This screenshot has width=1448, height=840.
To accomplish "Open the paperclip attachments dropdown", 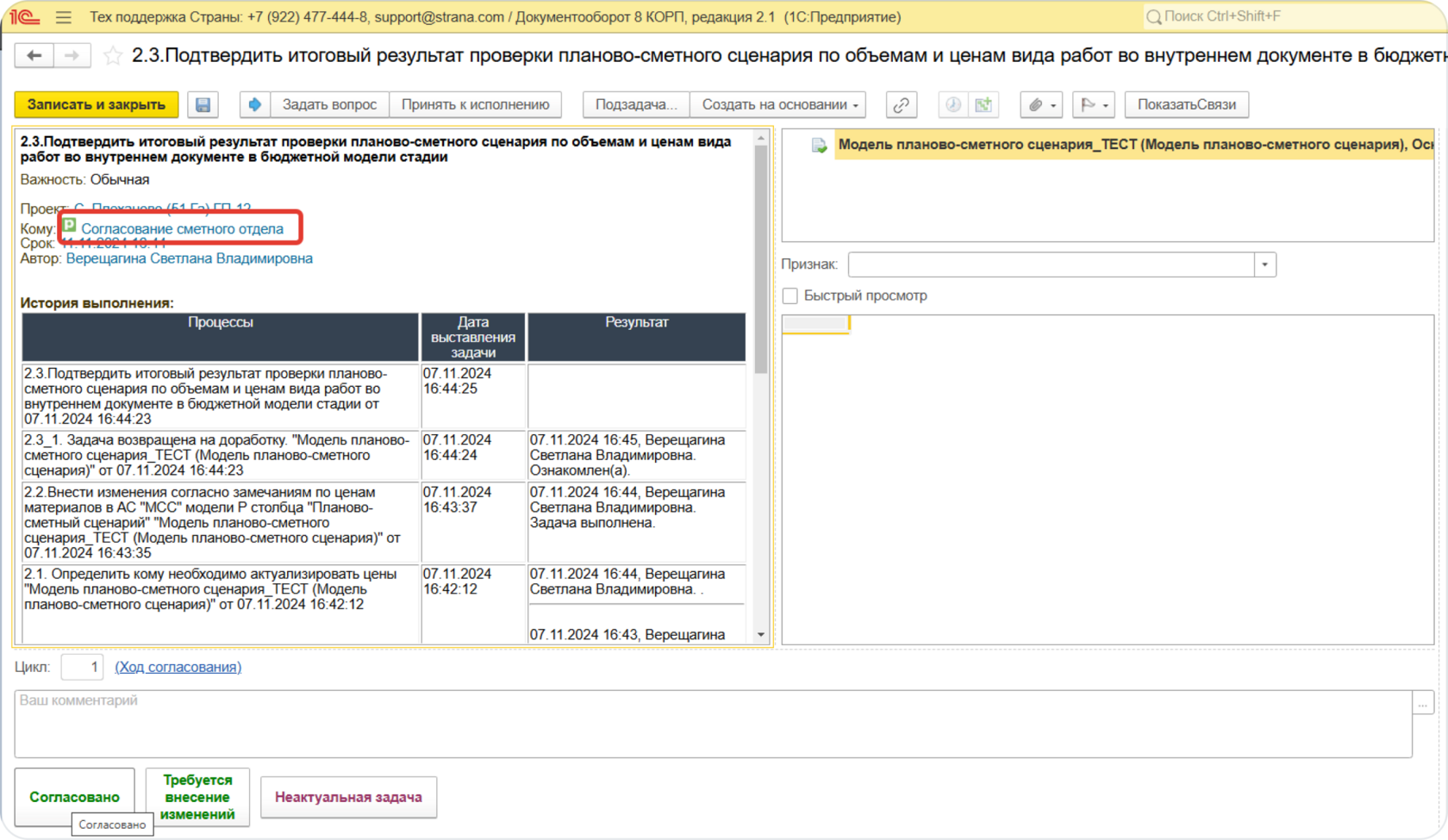I will pyautogui.click(x=1041, y=104).
